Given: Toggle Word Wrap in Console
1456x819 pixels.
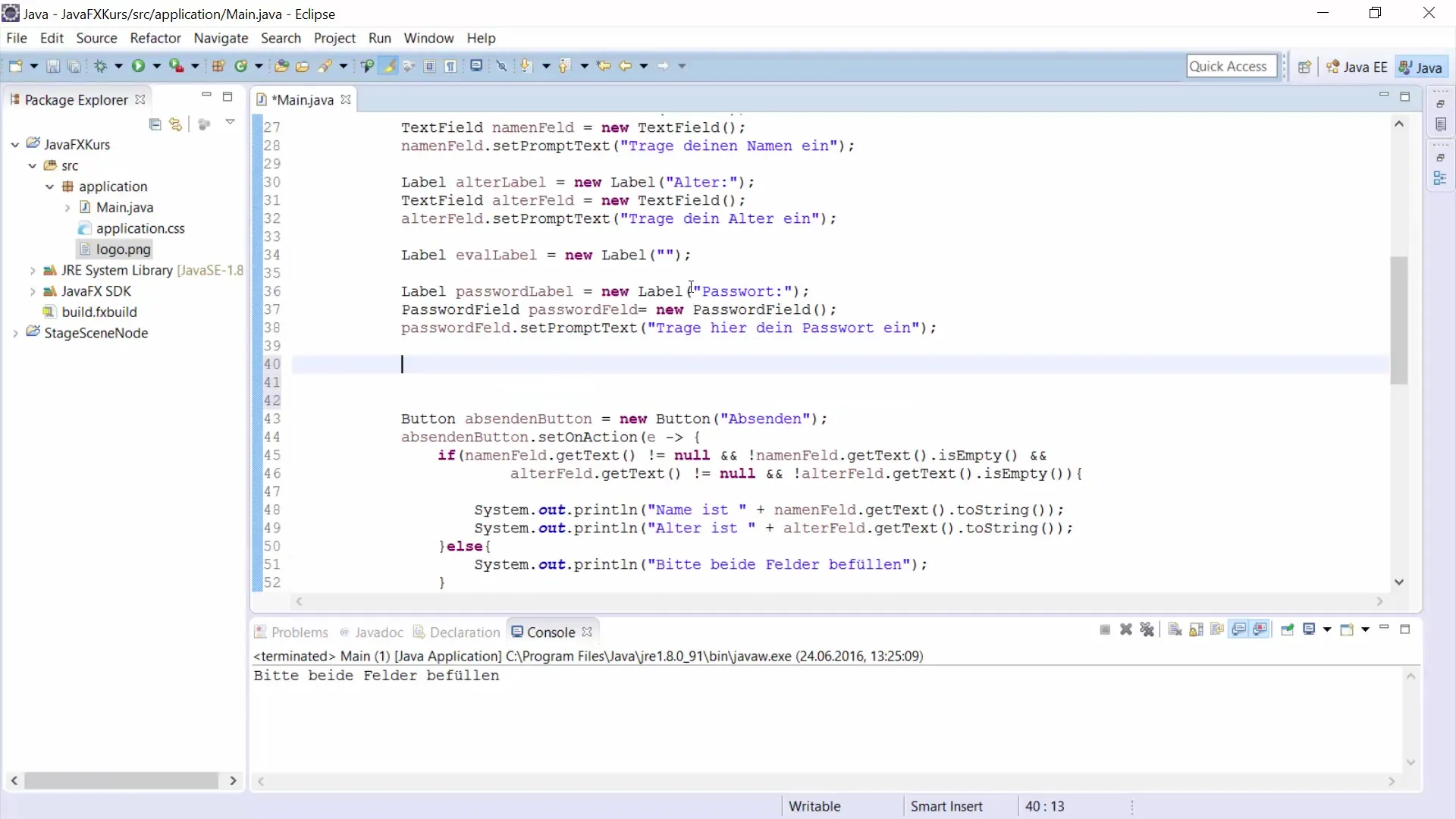Looking at the screenshot, I should [x=1218, y=629].
